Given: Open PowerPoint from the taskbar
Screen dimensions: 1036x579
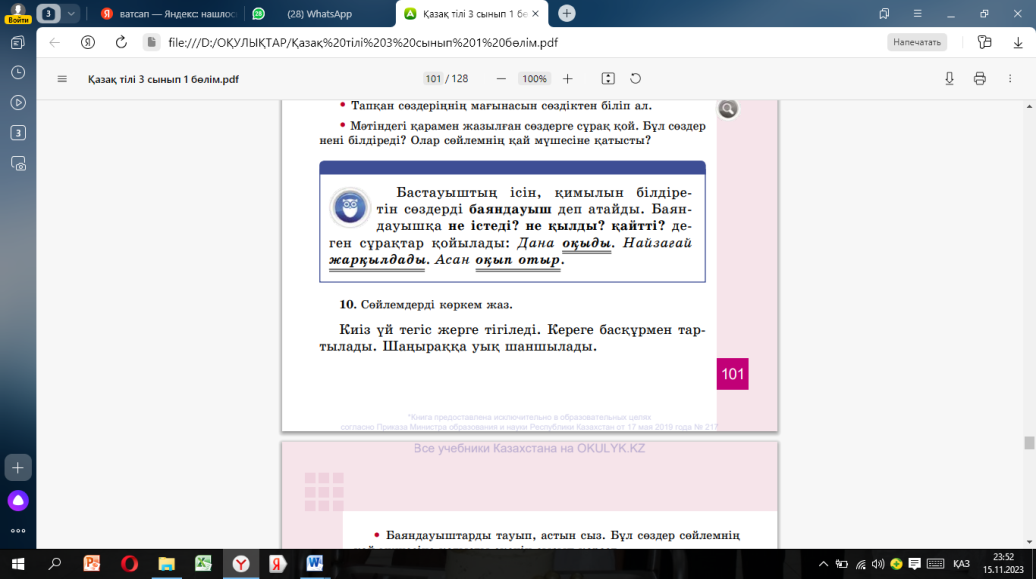Looking at the screenshot, I should (92, 564).
